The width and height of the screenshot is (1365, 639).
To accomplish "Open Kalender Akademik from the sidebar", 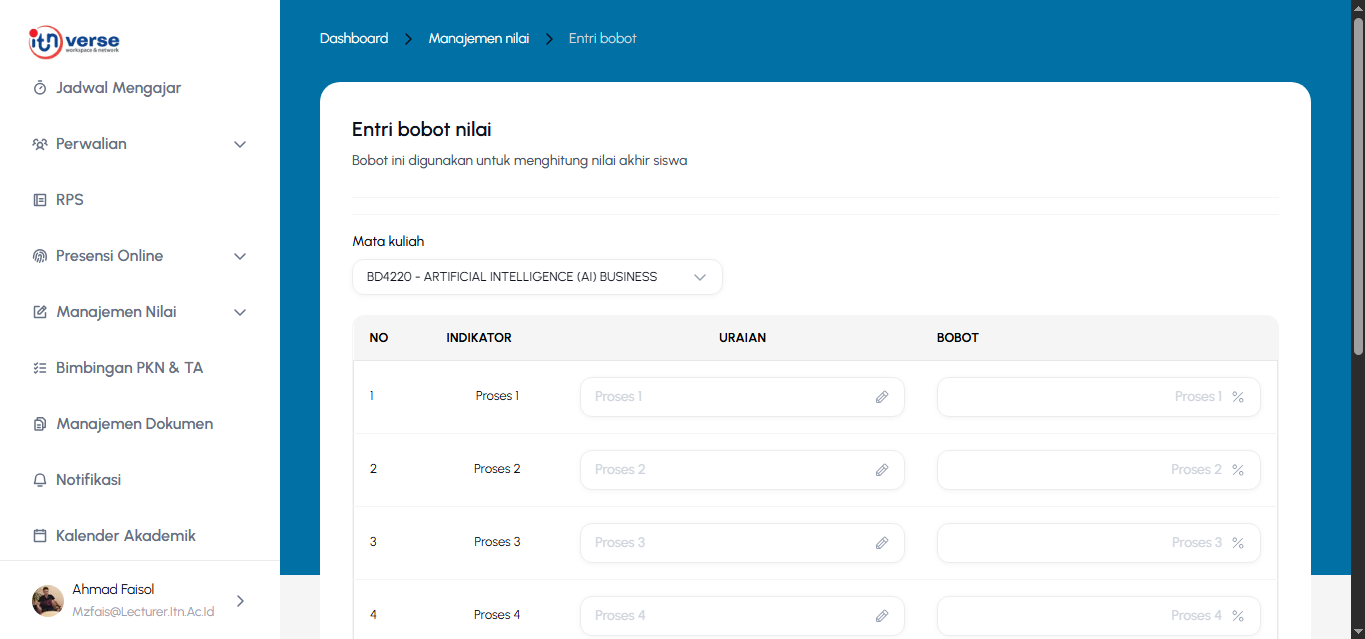I will [x=126, y=536].
